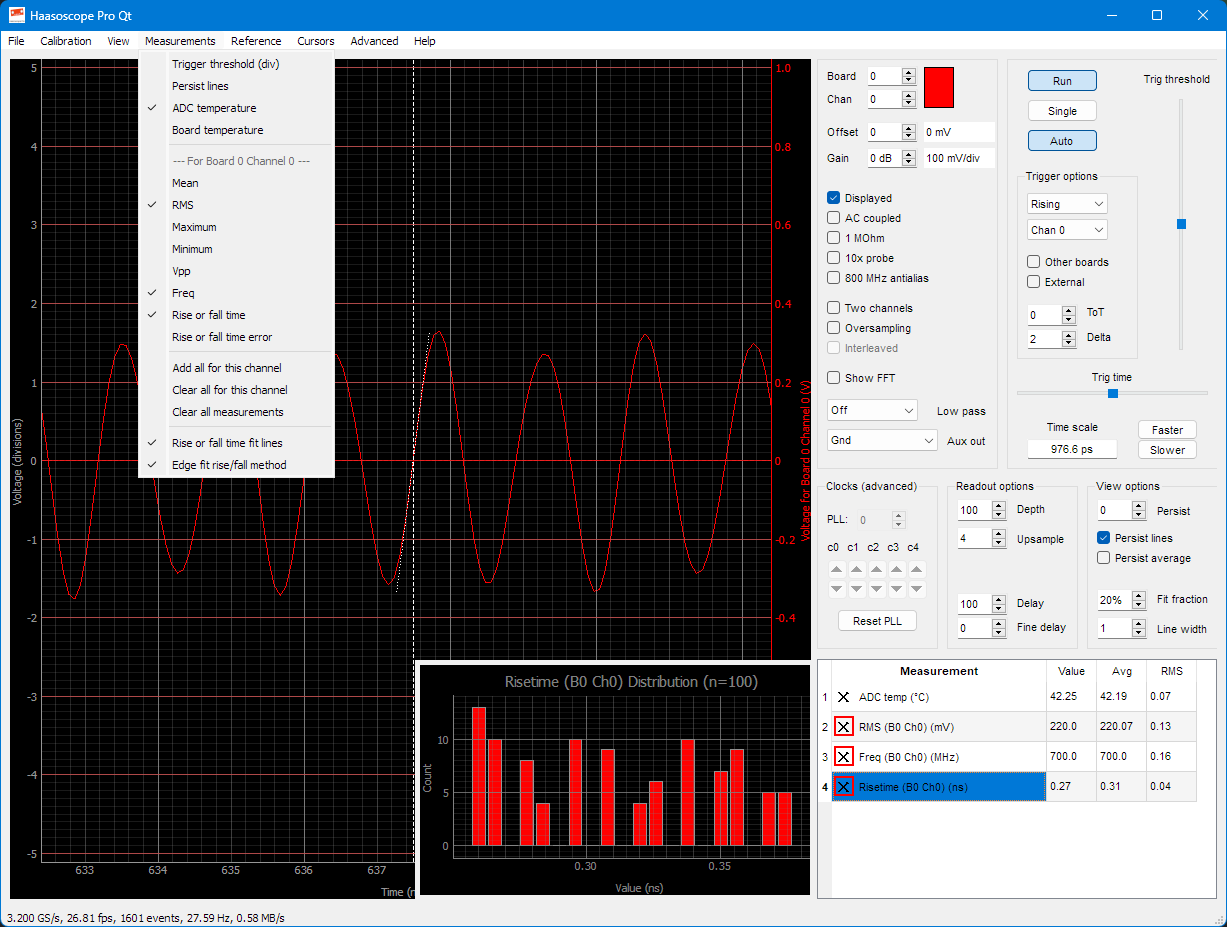
Task: Open the Rising trigger edge dropdown
Action: (1067, 204)
